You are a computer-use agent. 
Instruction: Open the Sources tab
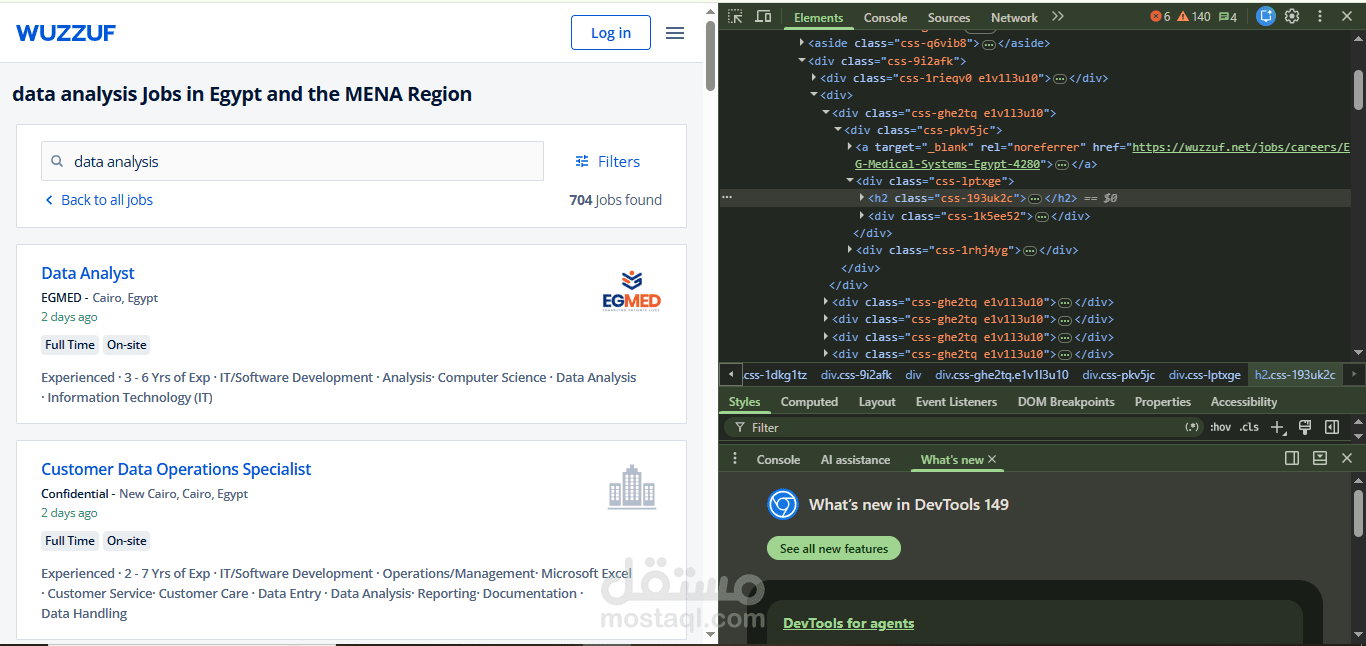[949, 17]
